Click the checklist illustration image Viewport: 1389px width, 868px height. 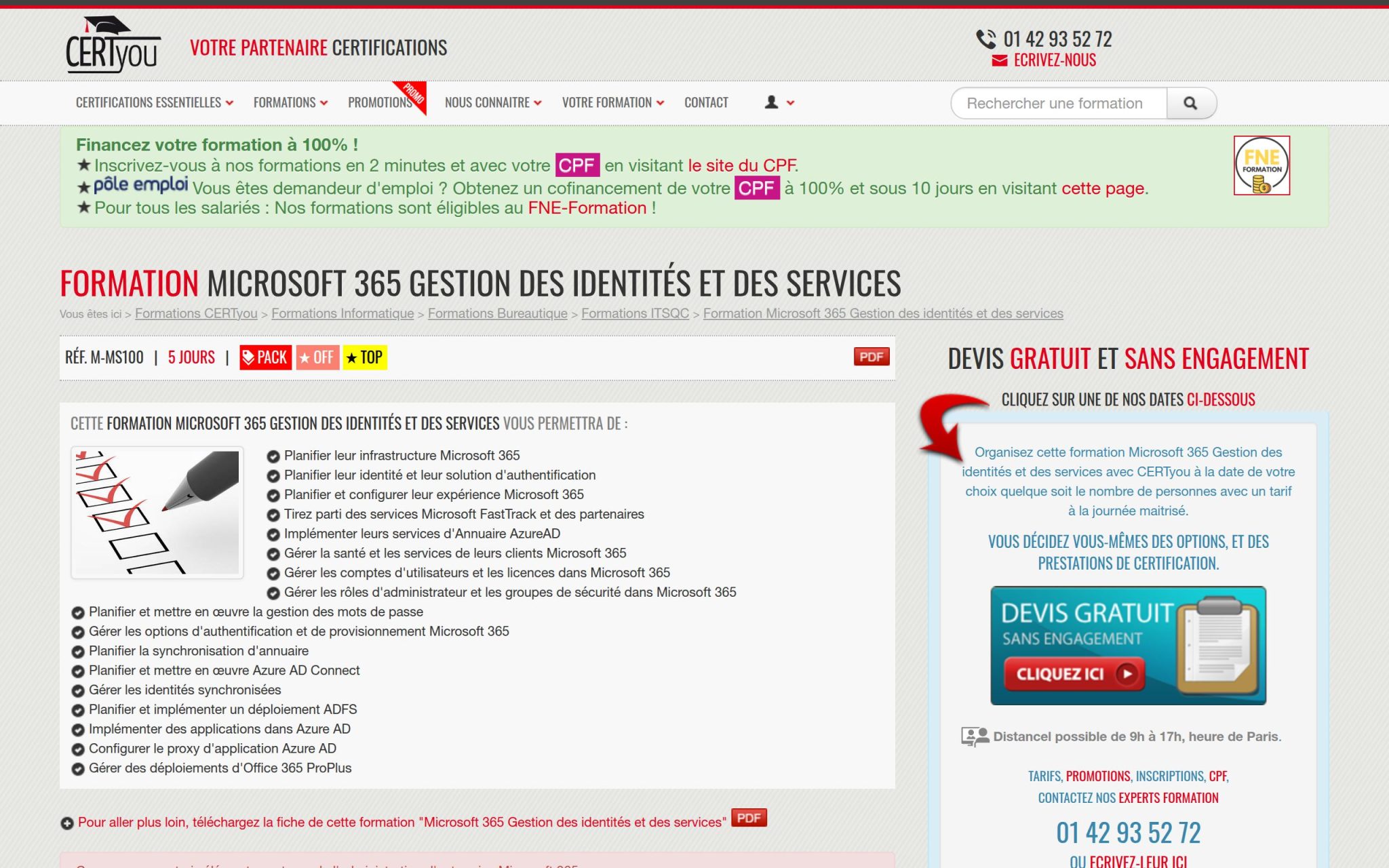click(x=157, y=513)
